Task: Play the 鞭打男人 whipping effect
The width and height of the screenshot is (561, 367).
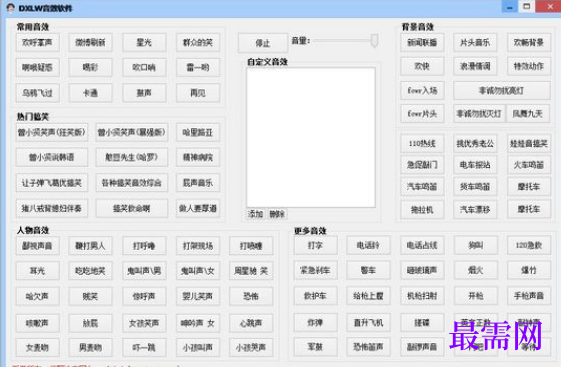Action: pyautogui.click(x=90, y=246)
